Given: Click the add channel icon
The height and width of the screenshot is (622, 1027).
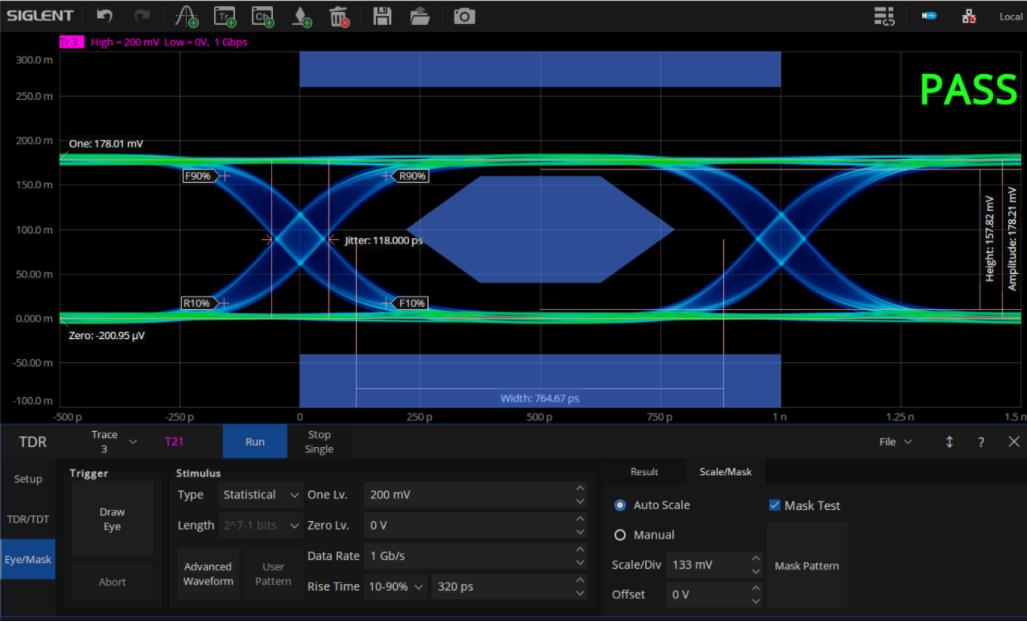Looking at the screenshot, I should (262, 16).
